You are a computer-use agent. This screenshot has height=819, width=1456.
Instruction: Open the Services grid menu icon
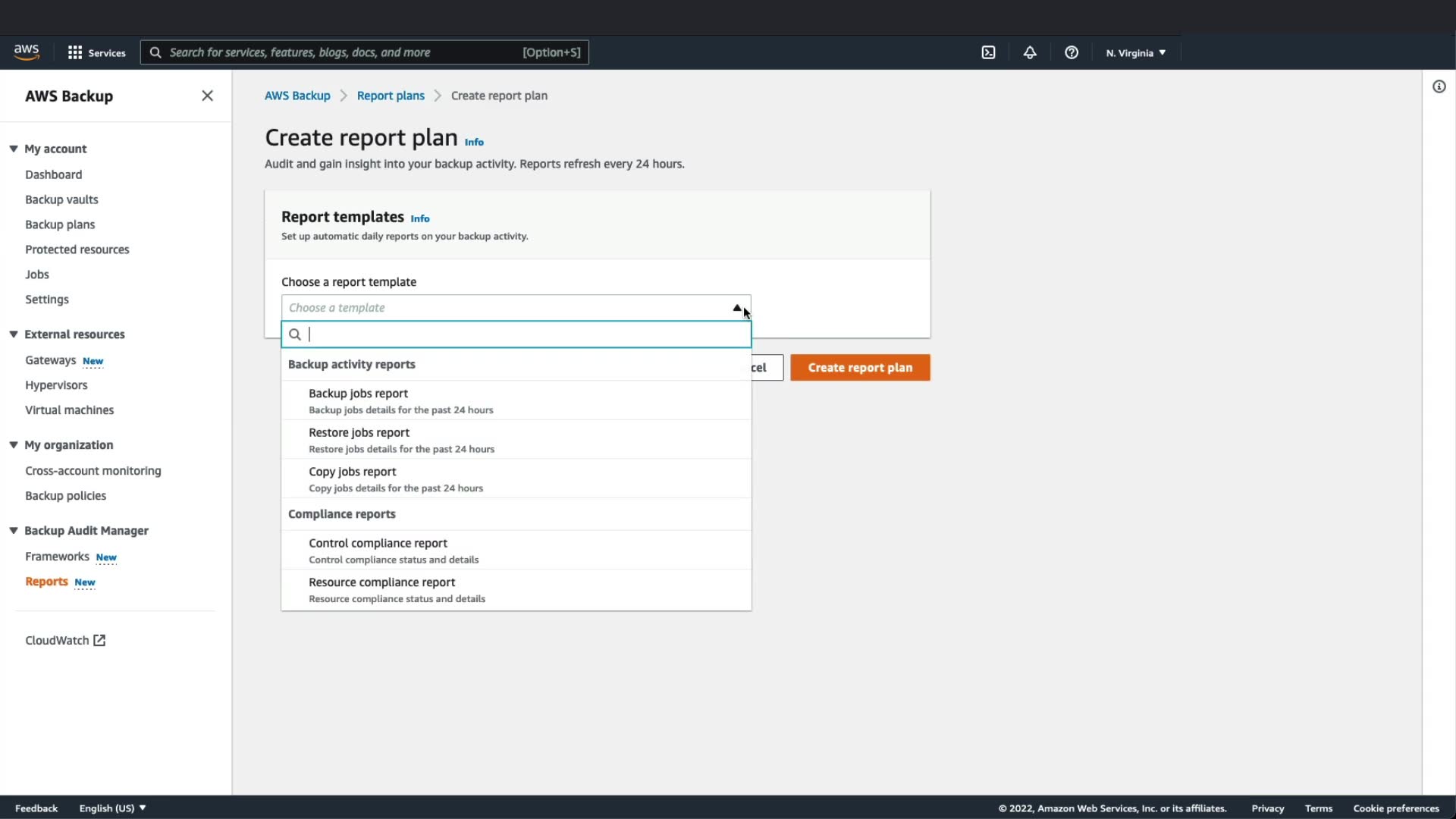(x=75, y=52)
